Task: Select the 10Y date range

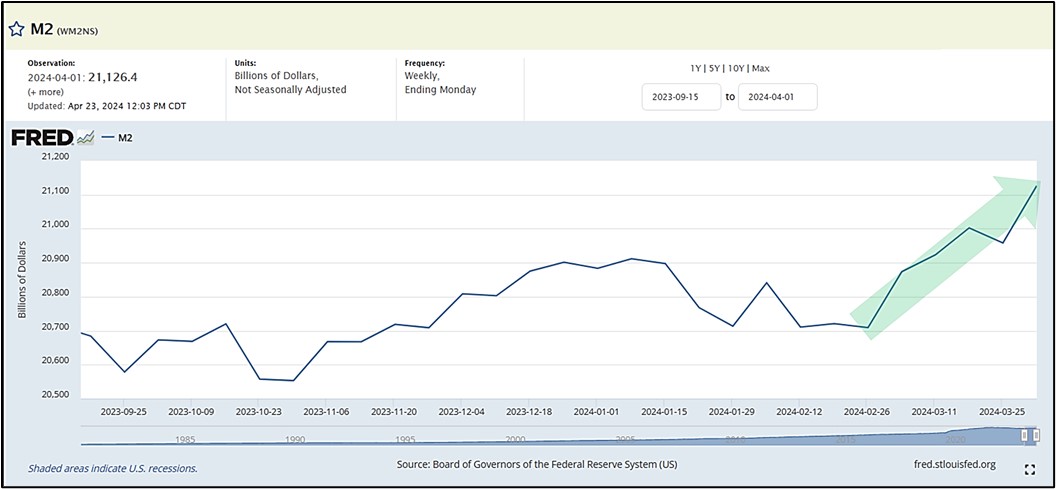Action: (x=735, y=67)
